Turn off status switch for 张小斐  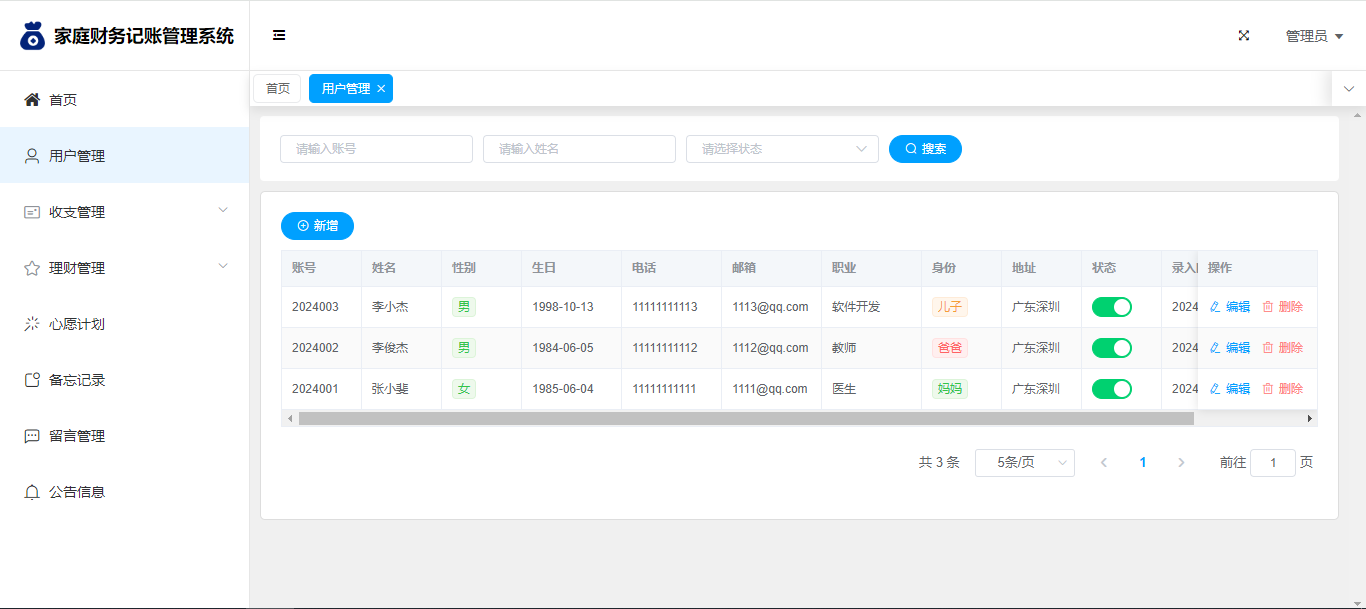click(x=1111, y=389)
